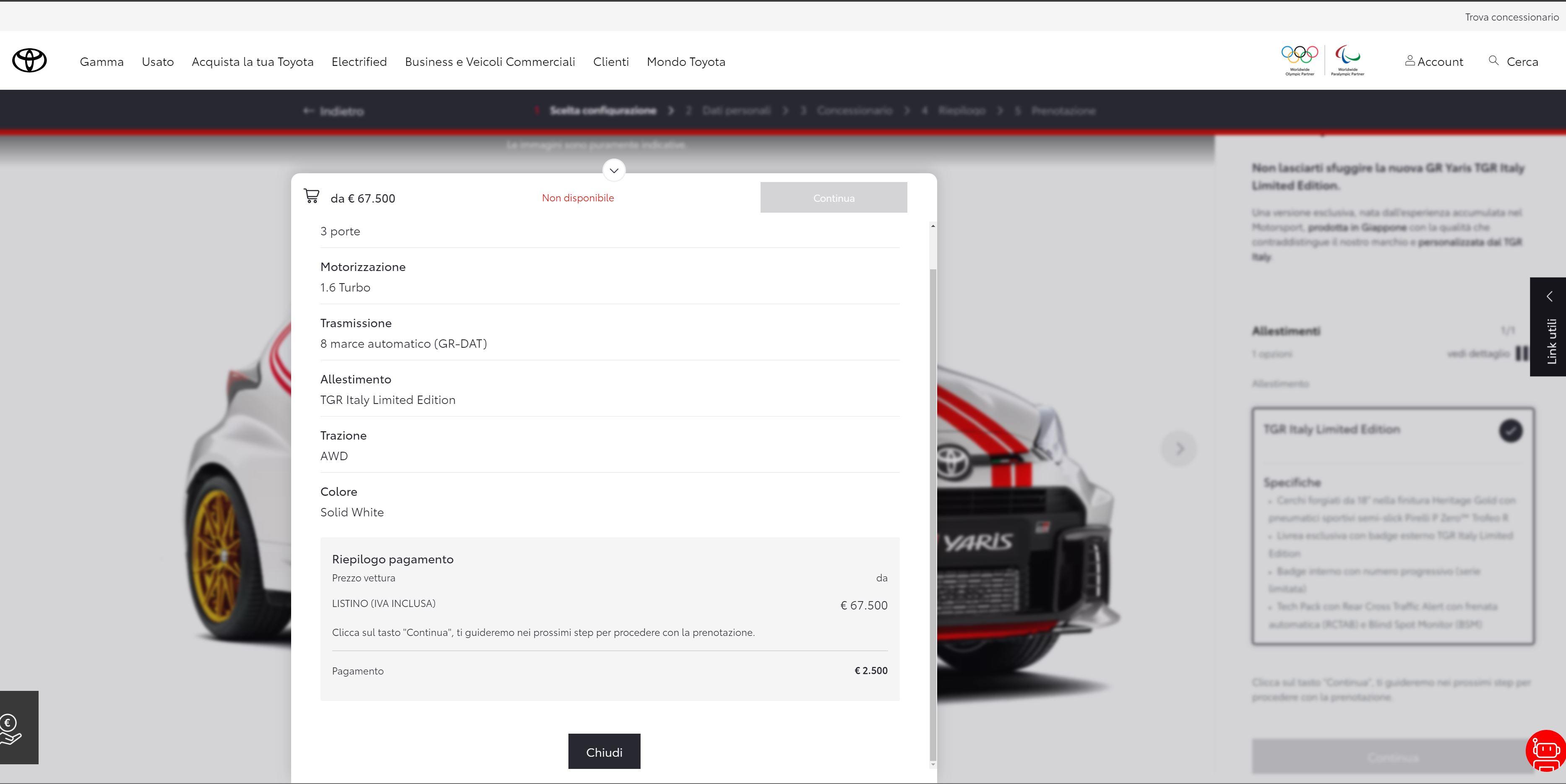
Task: Toggle the TGR Italy Limited Edition checkmark
Action: (x=1511, y=431)
